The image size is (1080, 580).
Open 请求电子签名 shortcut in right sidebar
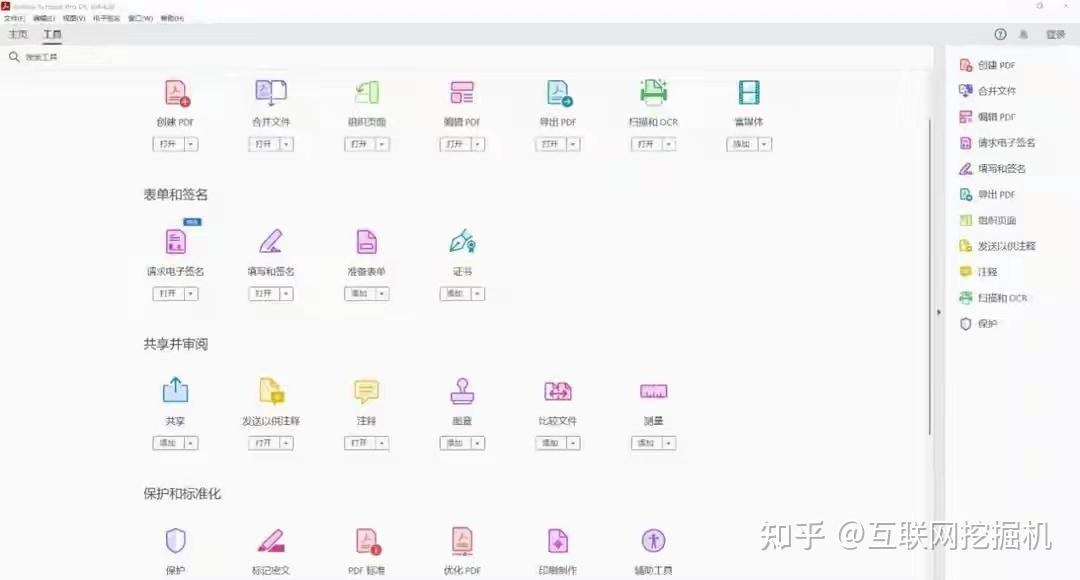pyautogui.click(x=997, y=143)
